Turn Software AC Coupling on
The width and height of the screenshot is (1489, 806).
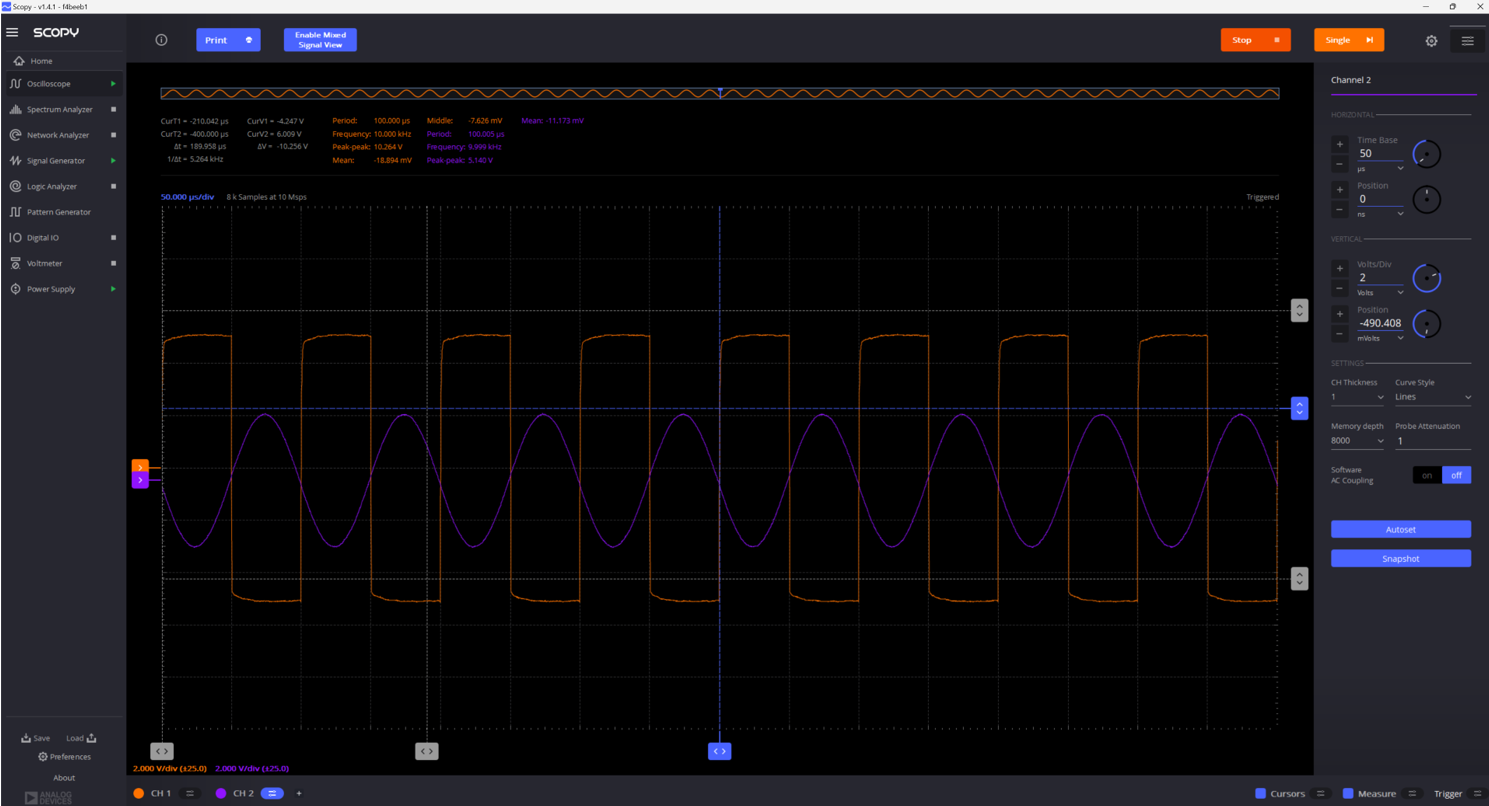coord(1427,475)
